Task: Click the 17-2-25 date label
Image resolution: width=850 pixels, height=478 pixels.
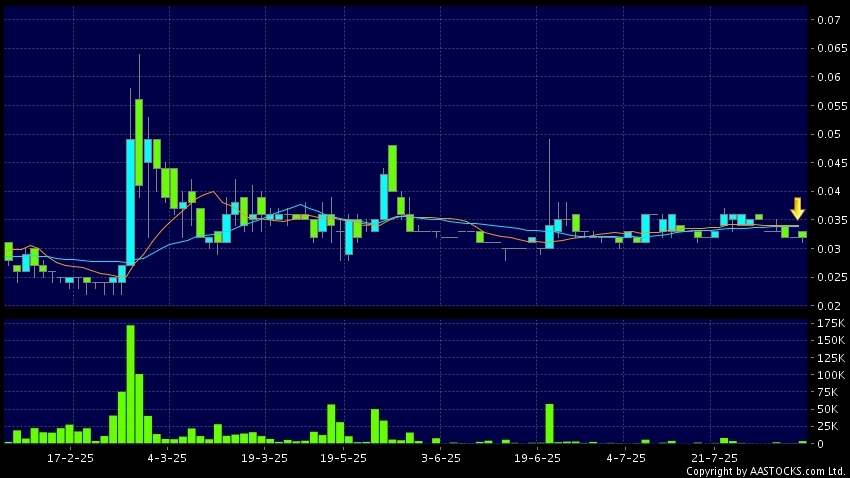Action: (x=70, y=458)
